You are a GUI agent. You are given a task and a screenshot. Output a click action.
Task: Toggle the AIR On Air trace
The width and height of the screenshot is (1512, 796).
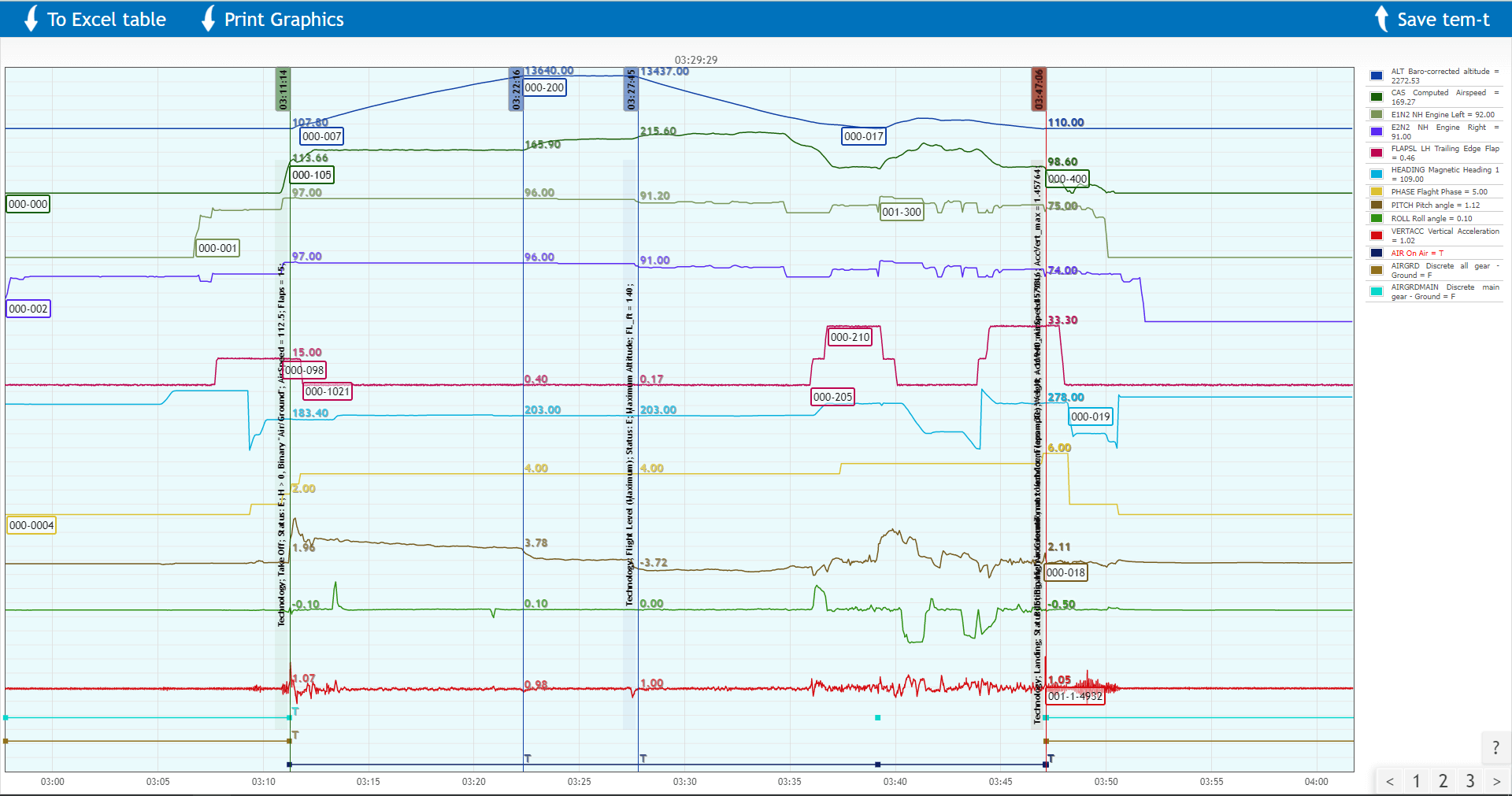(1376, 253)
